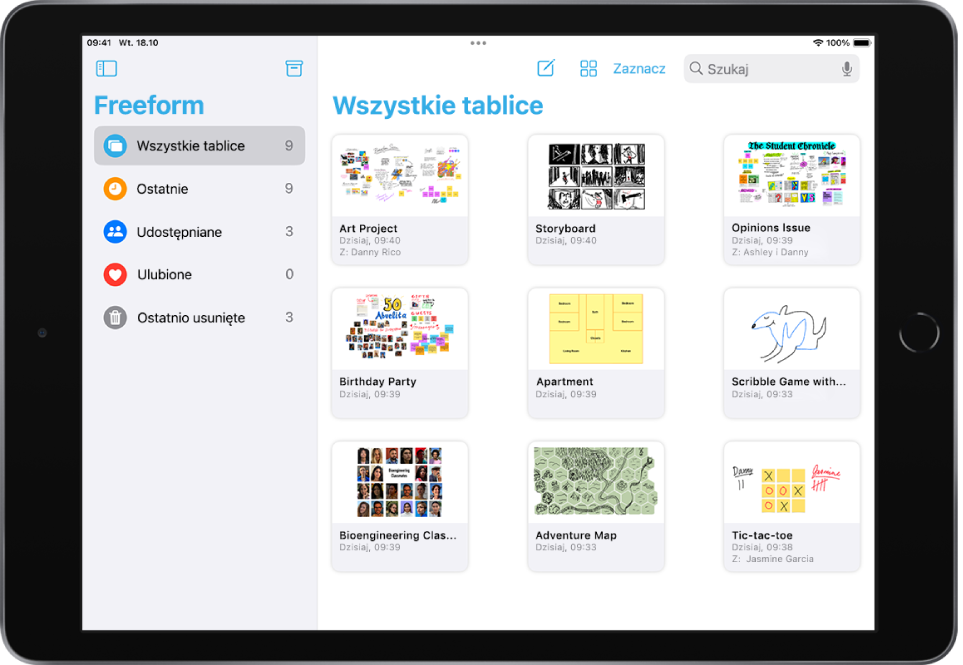Open the Ostatnie category
Image resolution: width=963 pixels, height=665 pixels.
tap(200, 189)
